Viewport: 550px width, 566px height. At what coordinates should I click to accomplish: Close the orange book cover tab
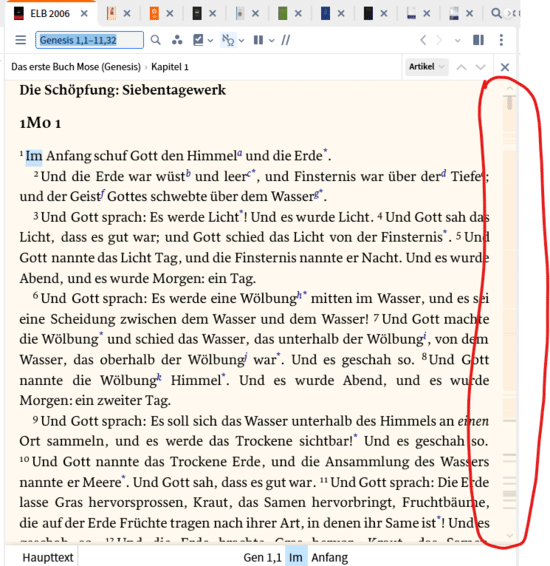click(x=170, y=14)
